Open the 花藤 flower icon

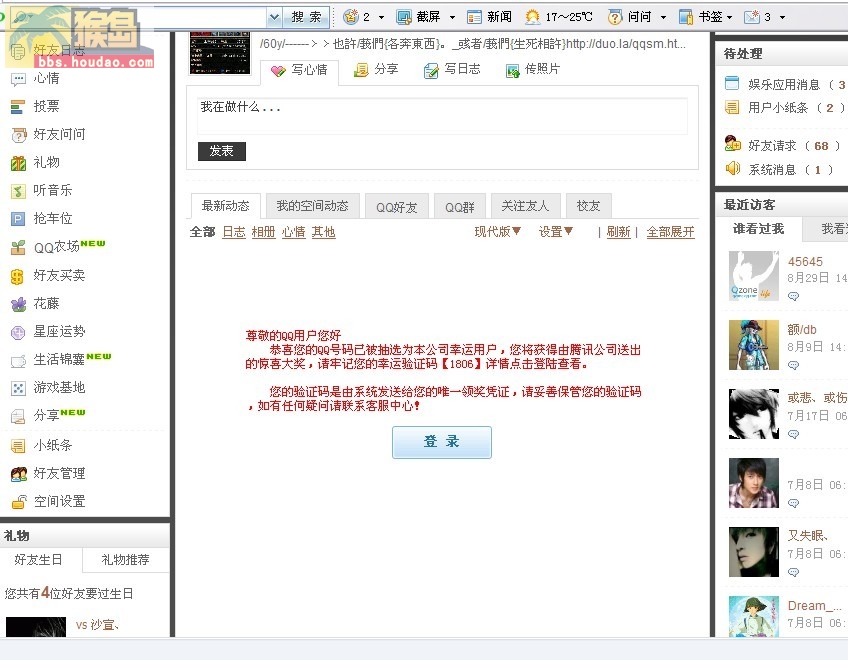18,305
